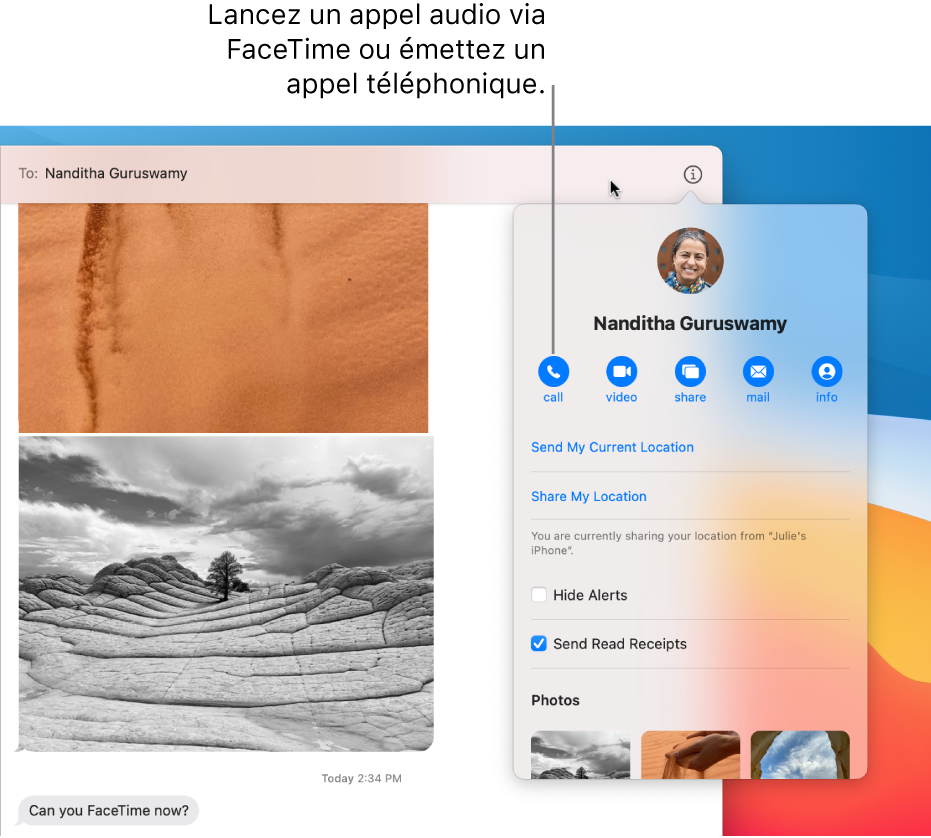The image size is (931, 838).
Task: Open the contact info icon
Action: pyautogui.click(x=826, y=372)
